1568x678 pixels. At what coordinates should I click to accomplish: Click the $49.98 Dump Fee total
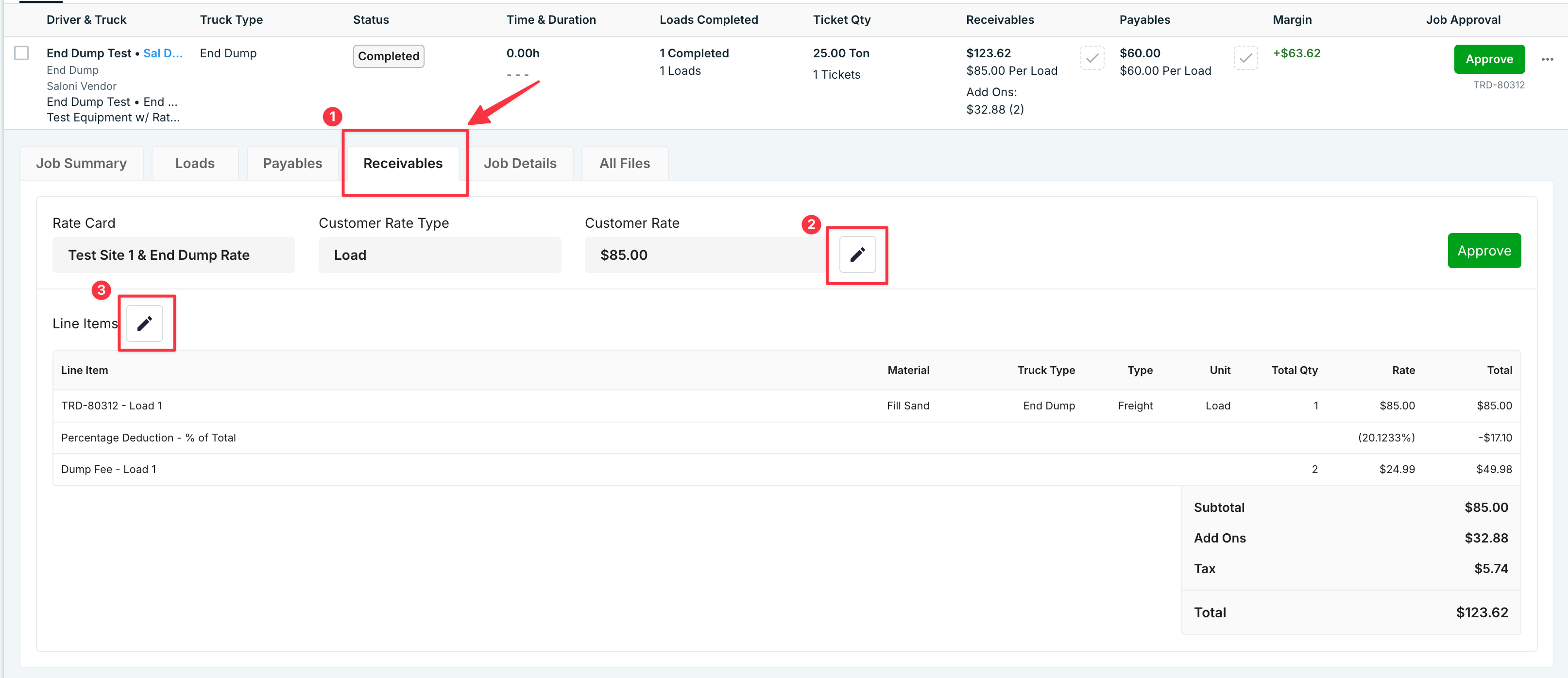point(1494,469)
